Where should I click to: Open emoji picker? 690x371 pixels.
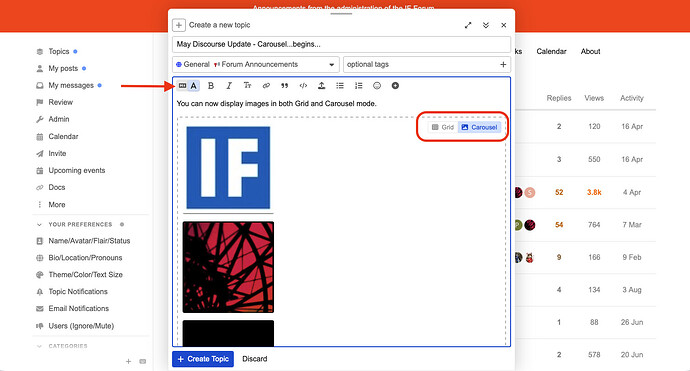coord(377,86)
